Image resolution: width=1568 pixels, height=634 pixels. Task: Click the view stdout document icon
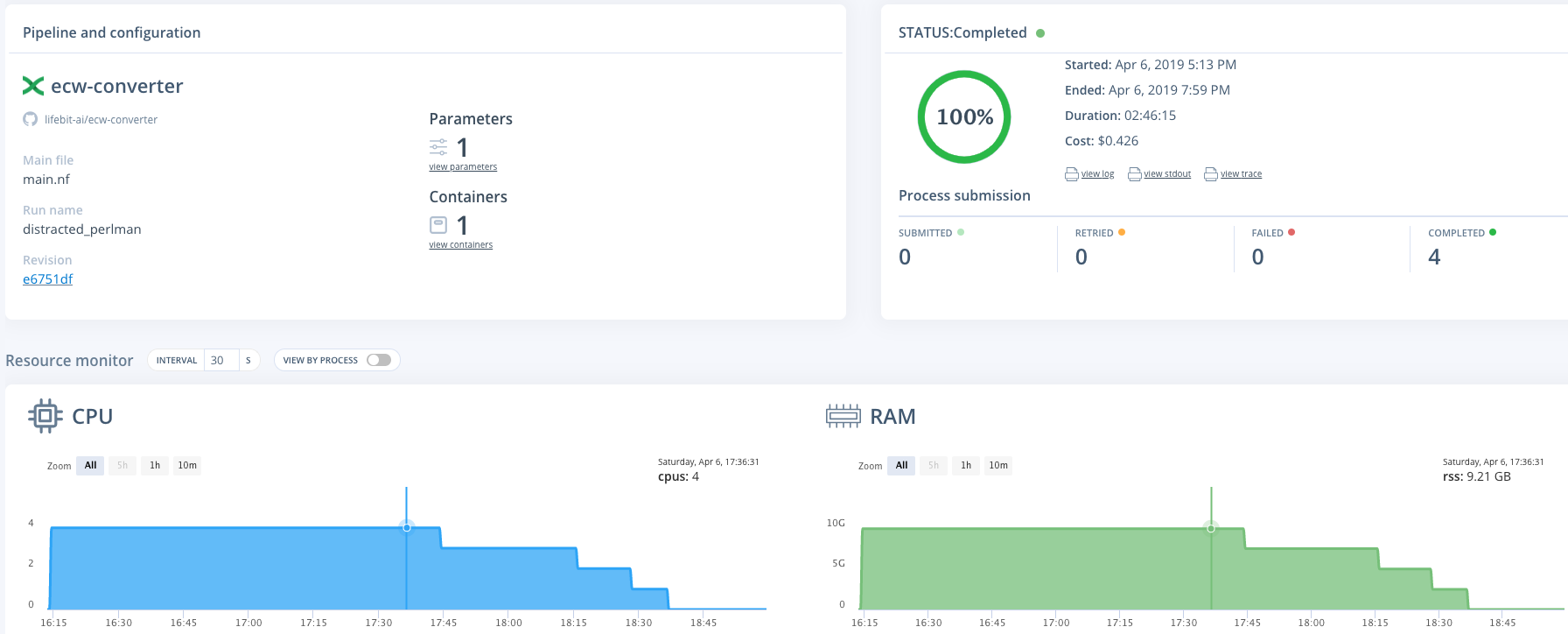[1135, 174]
